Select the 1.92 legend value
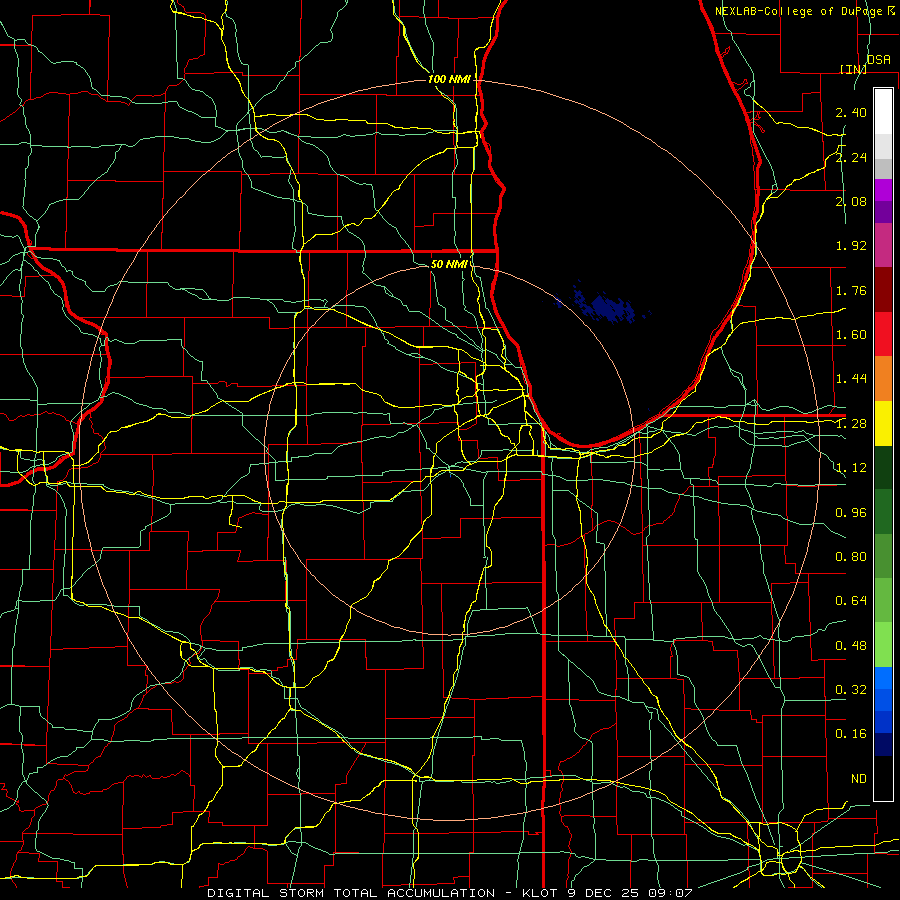 coord(851,246)
